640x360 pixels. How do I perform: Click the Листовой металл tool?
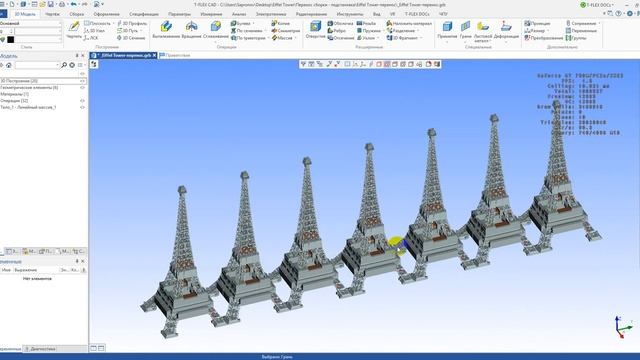483,31
